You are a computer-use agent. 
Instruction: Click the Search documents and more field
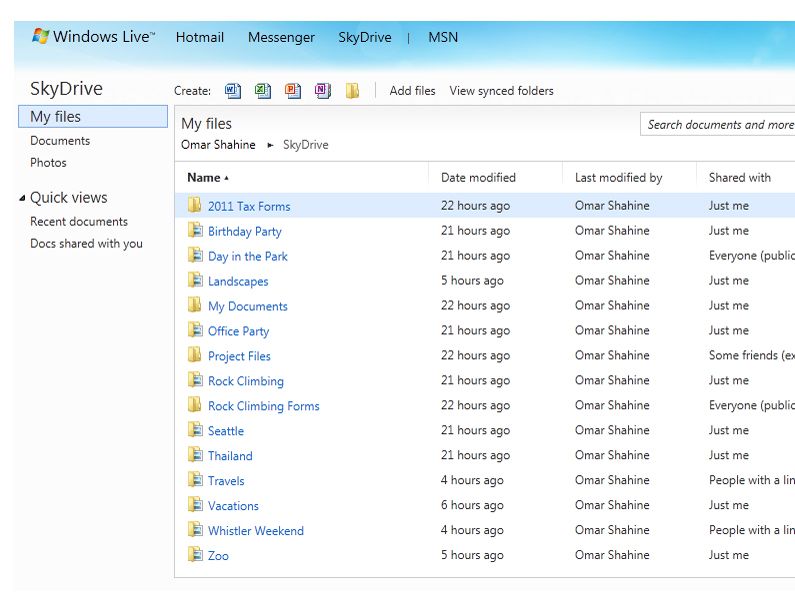tap(717, 125)
